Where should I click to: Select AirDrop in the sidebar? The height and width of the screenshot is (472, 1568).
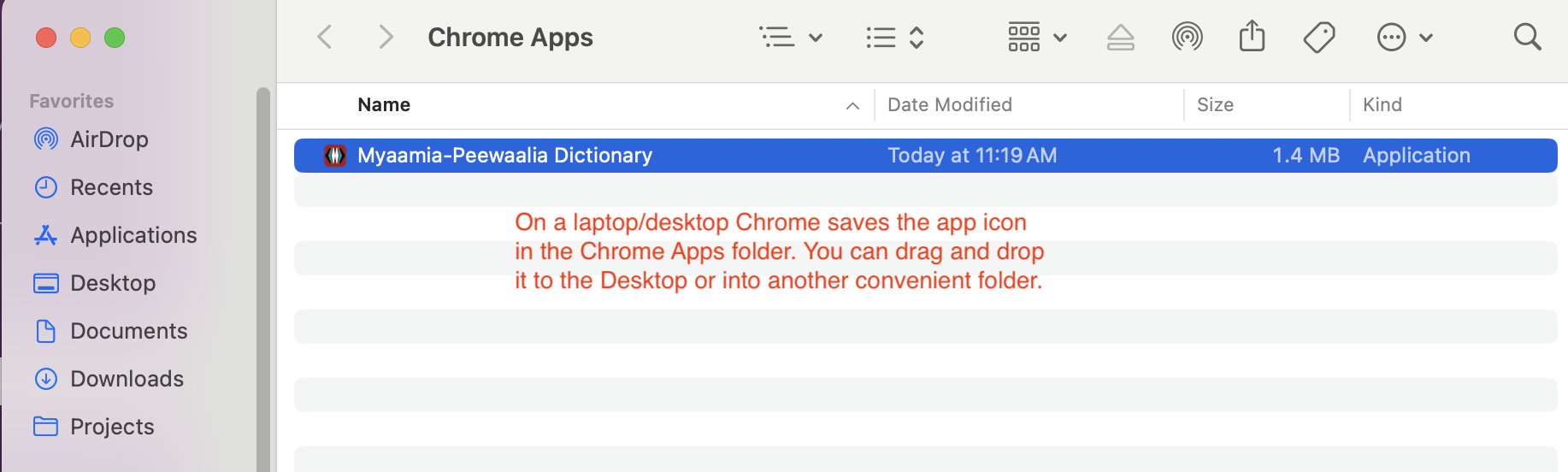click(x=109, y=139)
